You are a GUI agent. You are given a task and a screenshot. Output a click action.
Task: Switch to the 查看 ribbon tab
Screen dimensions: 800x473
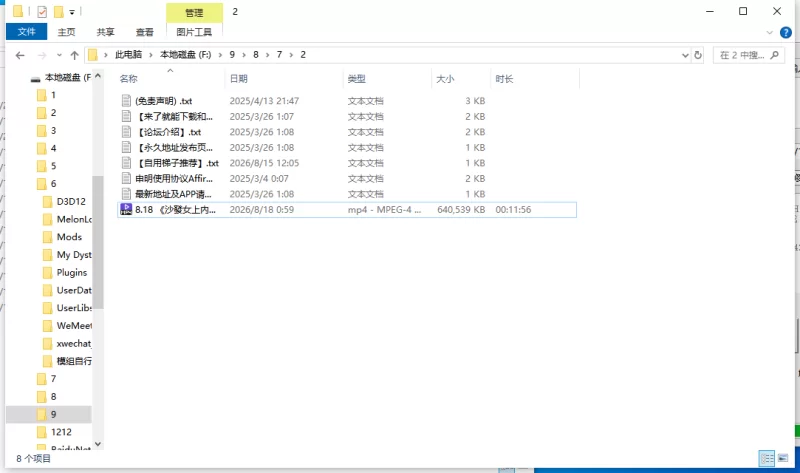pos(145,32)
